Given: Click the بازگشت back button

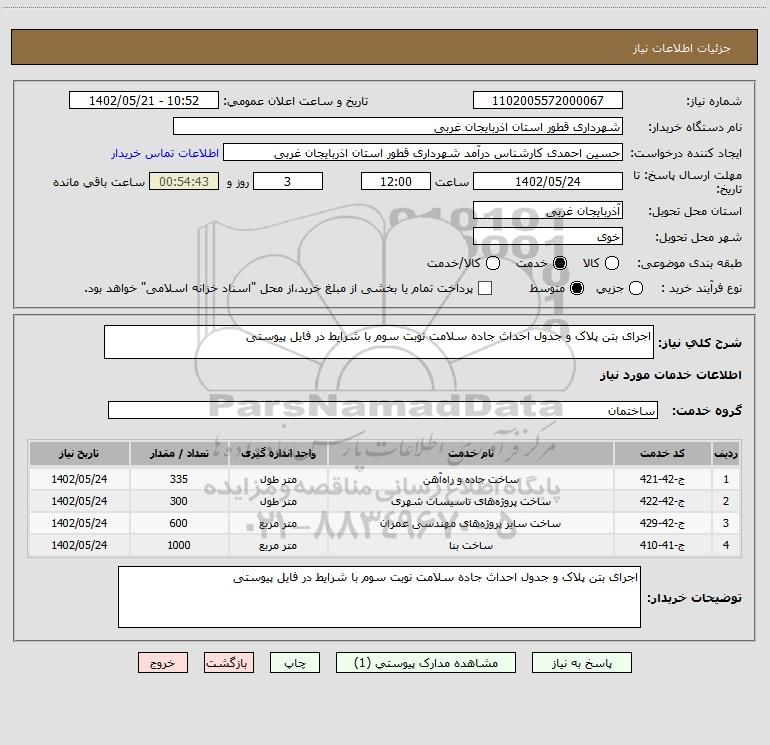Looking at the screenshot, I should pos(229,663).
